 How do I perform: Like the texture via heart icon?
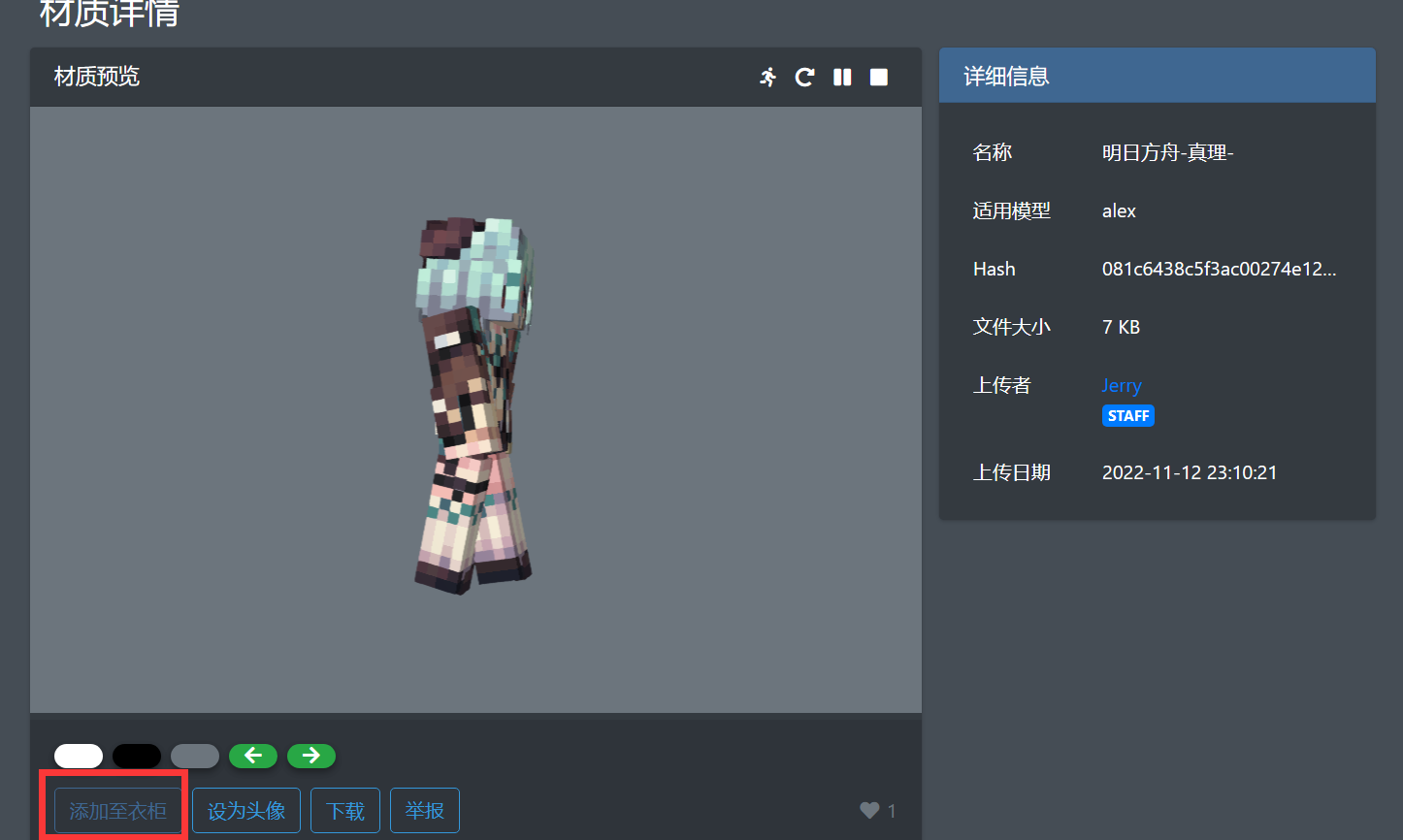click(869, 811)
